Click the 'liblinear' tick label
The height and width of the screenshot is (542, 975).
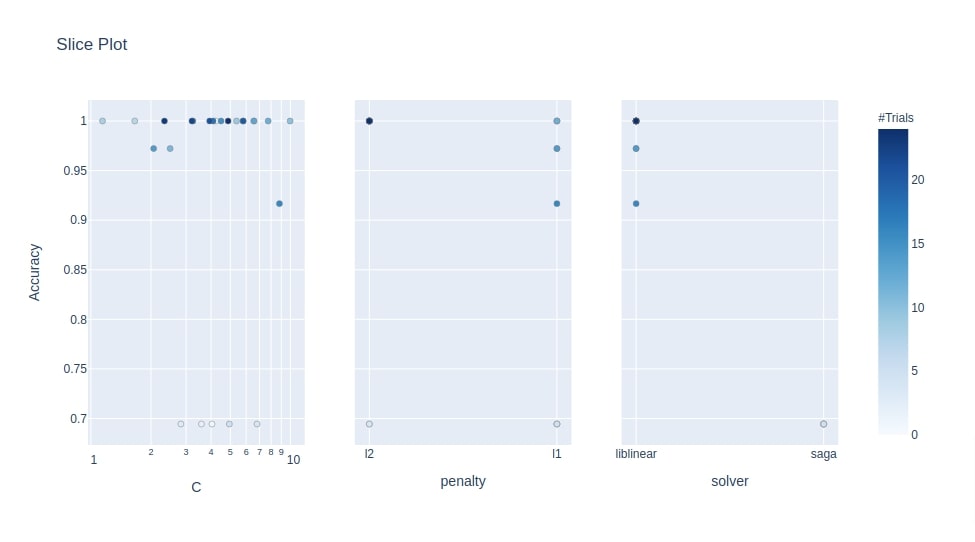[x=636, y=454]
